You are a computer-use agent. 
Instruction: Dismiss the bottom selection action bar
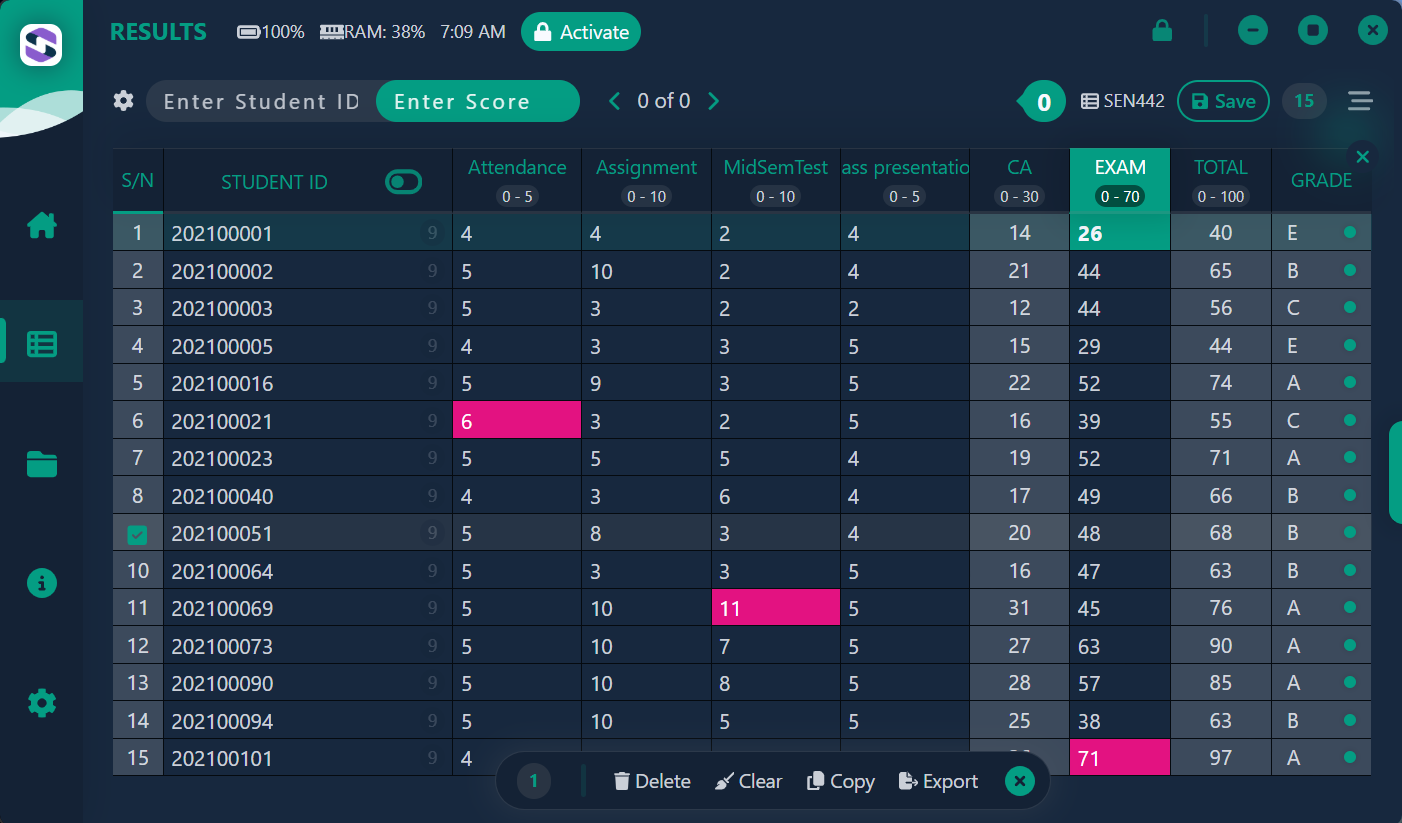pyautogui.click(x=1018, y=781)
